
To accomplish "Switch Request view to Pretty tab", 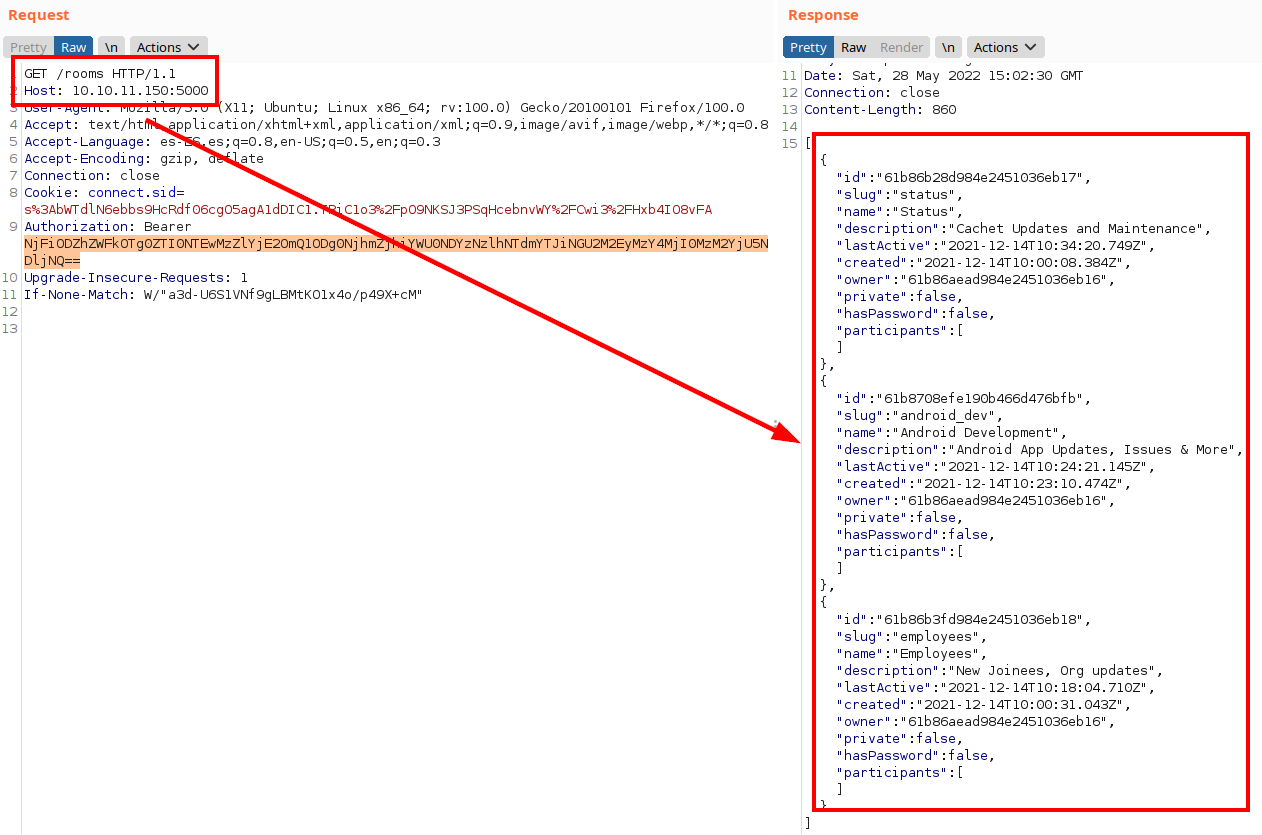I will point(29,47).
